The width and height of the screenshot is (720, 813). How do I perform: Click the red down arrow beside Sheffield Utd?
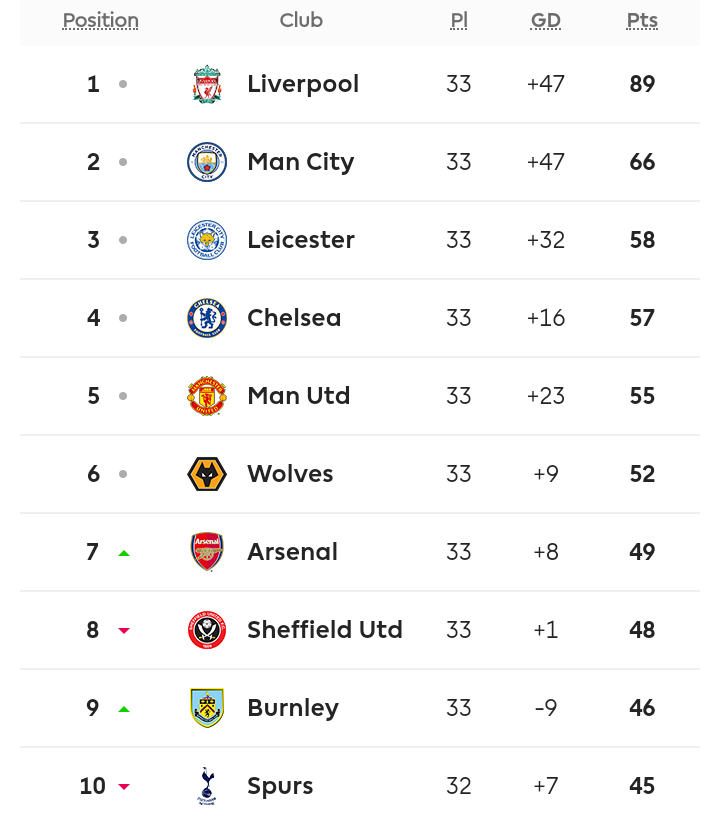(123, 630)
